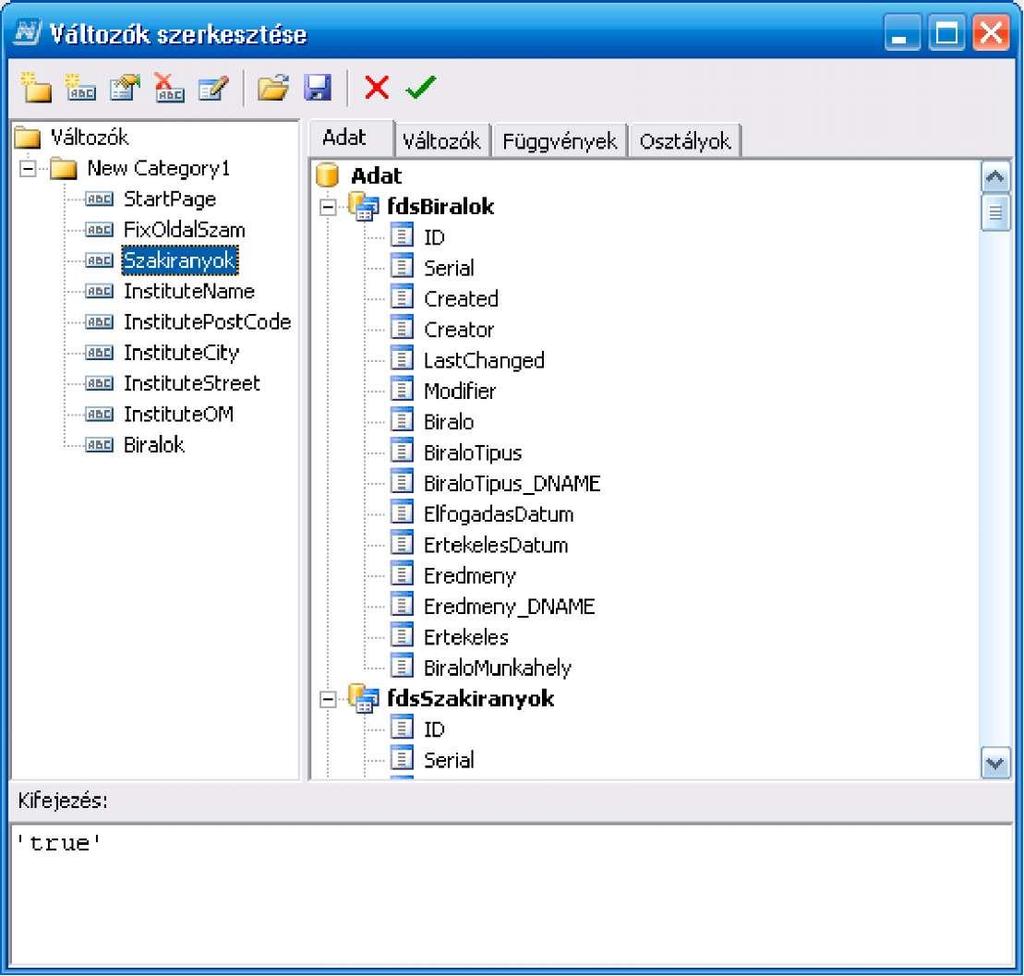Viewport: 1024px width, 976px height.
Task: Click the ABC icon beside Biralok
Action: pos(99,445)
